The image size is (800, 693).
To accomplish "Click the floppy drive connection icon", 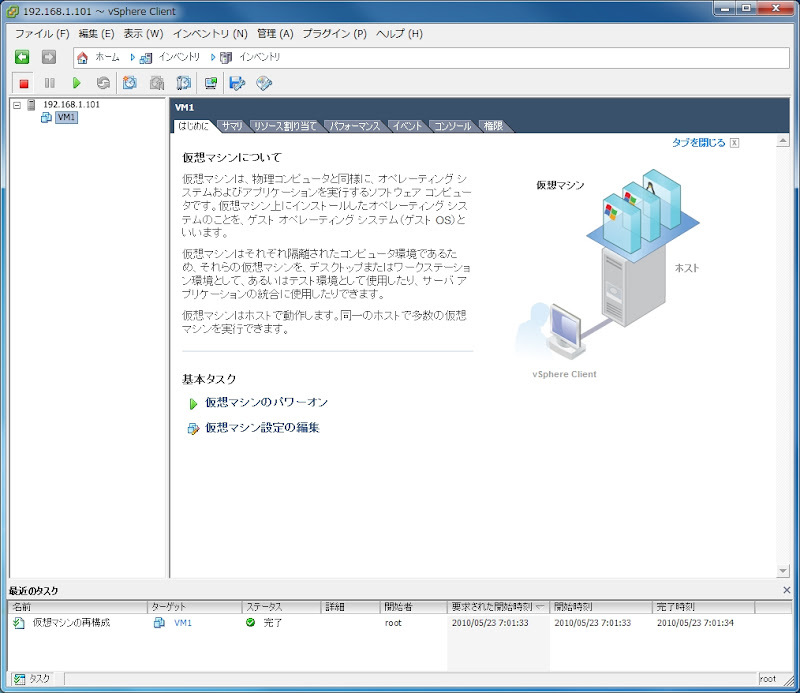I will pyautogui.click(x=237, y=83).
